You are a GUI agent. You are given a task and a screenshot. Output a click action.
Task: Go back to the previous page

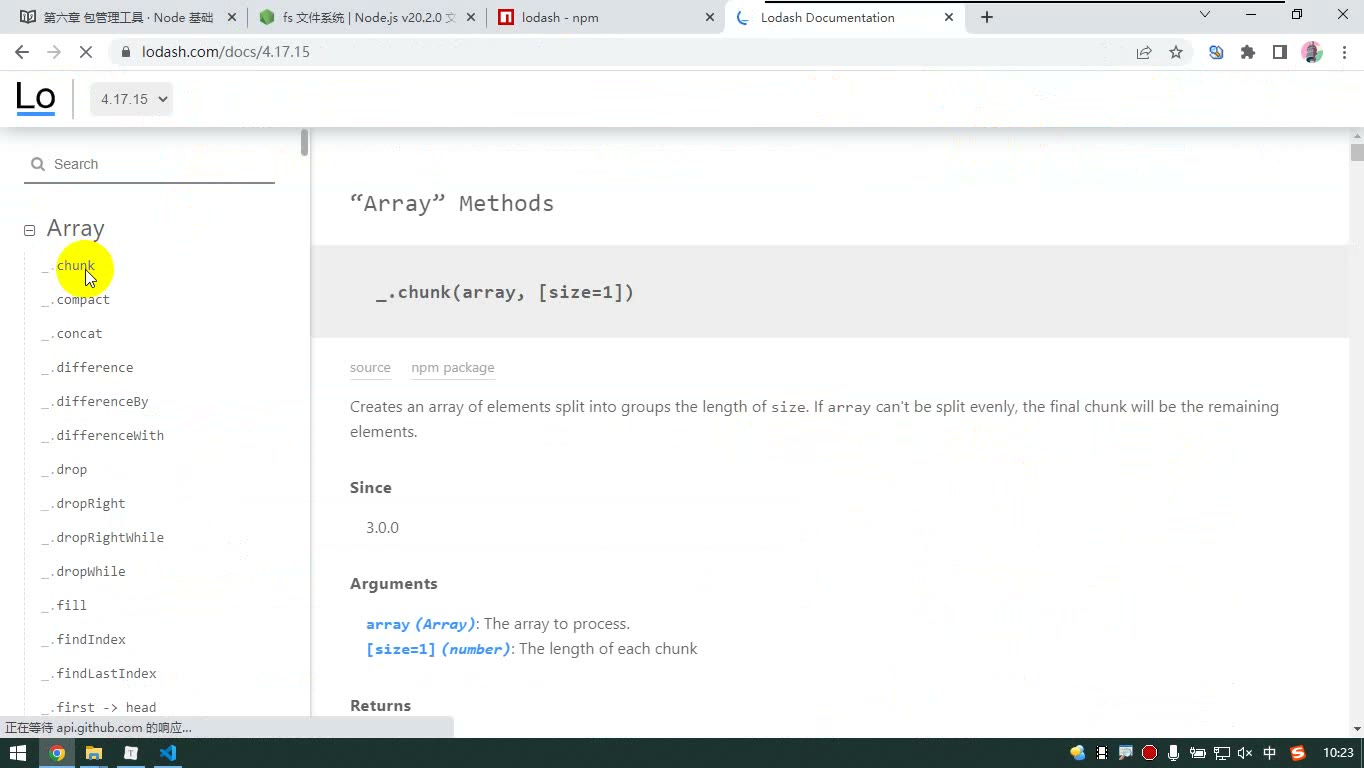22,52
